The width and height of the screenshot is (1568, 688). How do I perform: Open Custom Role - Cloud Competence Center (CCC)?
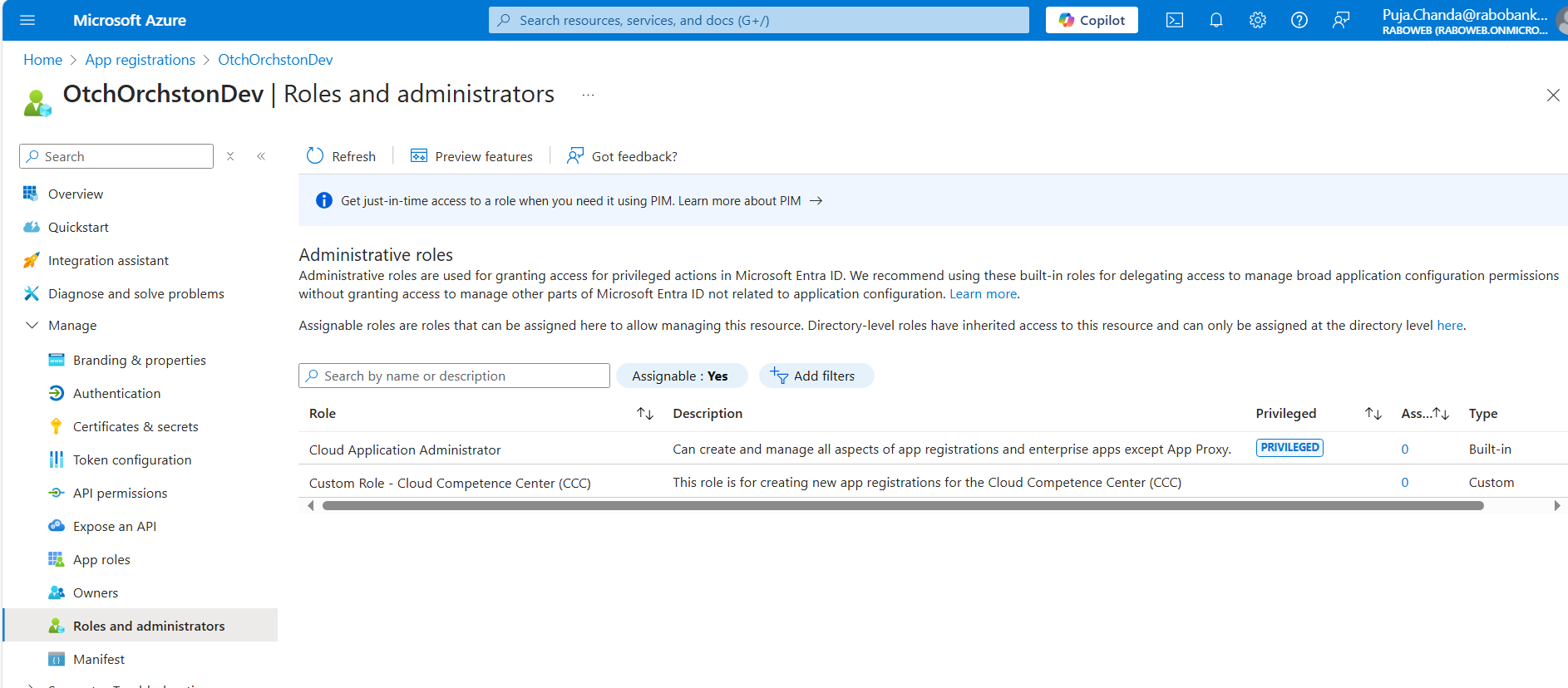tap(450, 483)
